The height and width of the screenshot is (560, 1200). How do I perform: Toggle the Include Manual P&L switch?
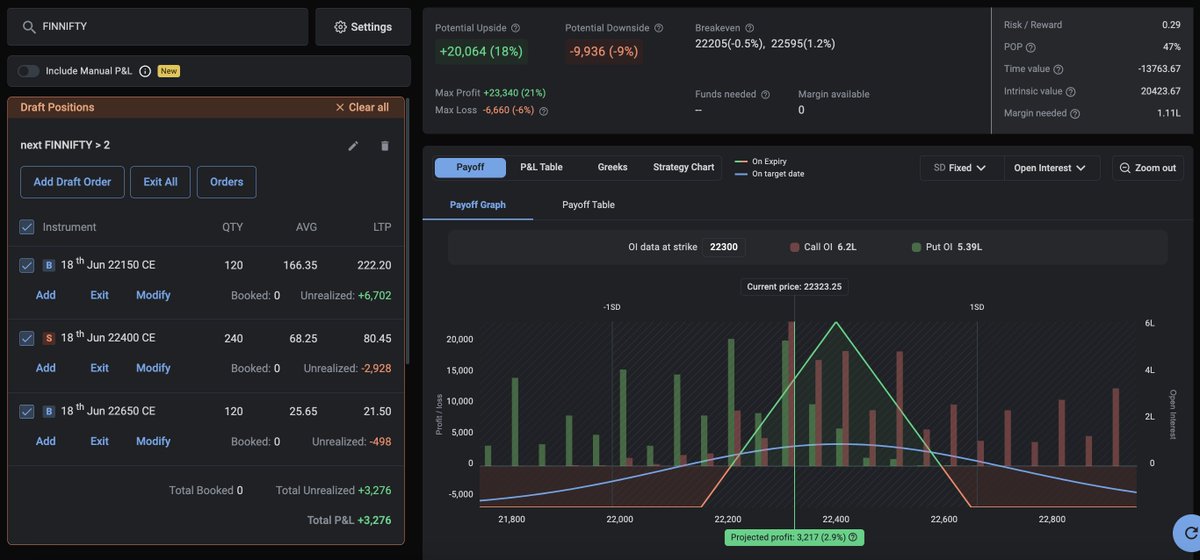[28, 71]
